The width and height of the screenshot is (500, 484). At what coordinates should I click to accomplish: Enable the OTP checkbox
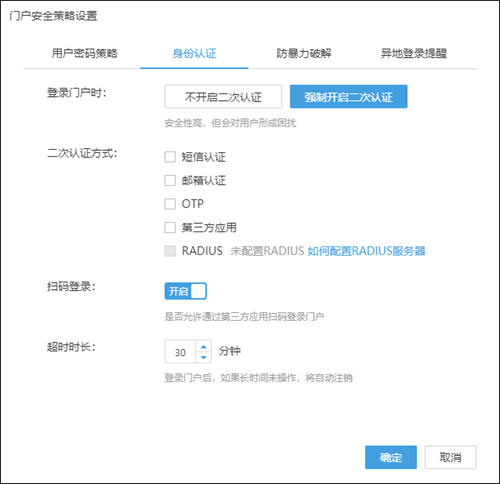170,204
